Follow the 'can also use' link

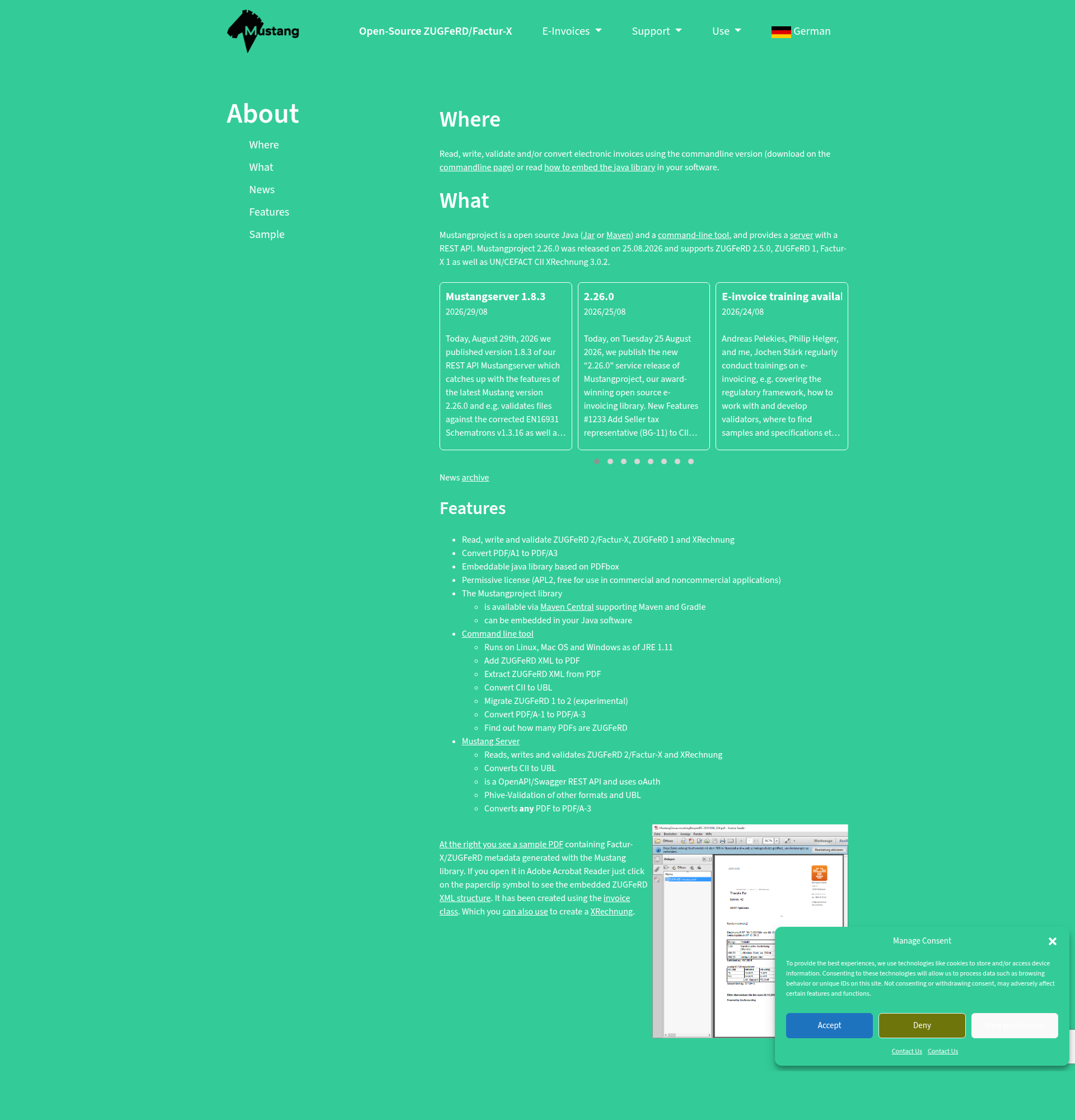coord(525,912)
